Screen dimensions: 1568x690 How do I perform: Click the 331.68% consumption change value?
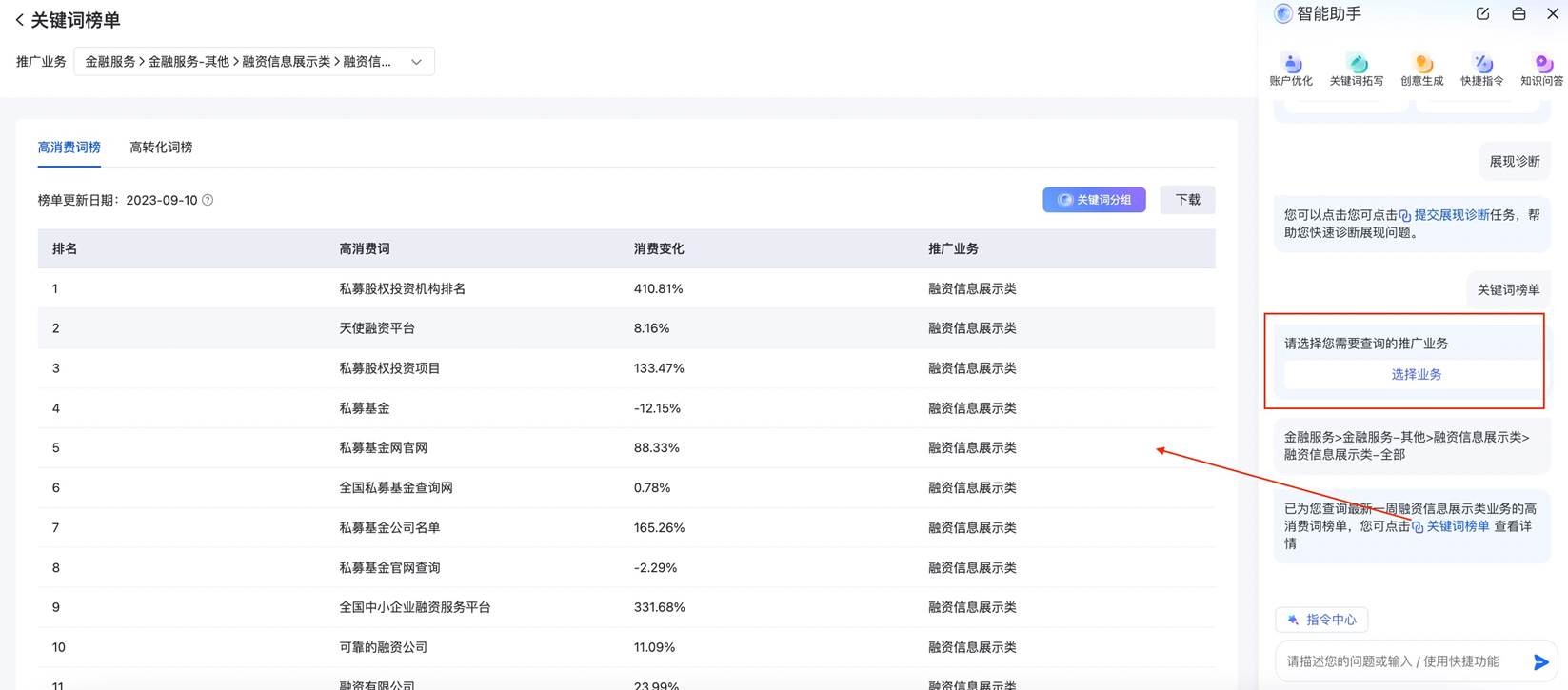660,607
